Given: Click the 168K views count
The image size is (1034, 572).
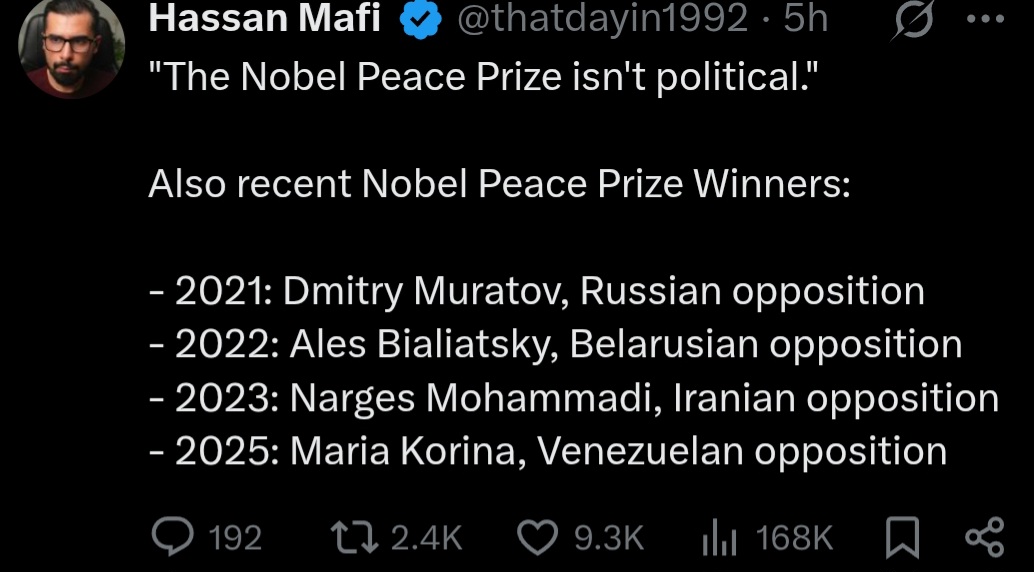Looking at the screenshot, I should coord(795,538).
